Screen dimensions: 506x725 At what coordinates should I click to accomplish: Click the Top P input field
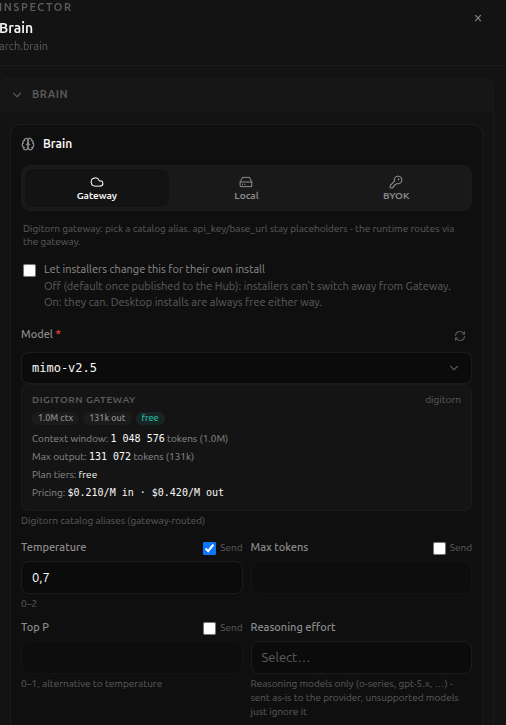pos(132,657)
